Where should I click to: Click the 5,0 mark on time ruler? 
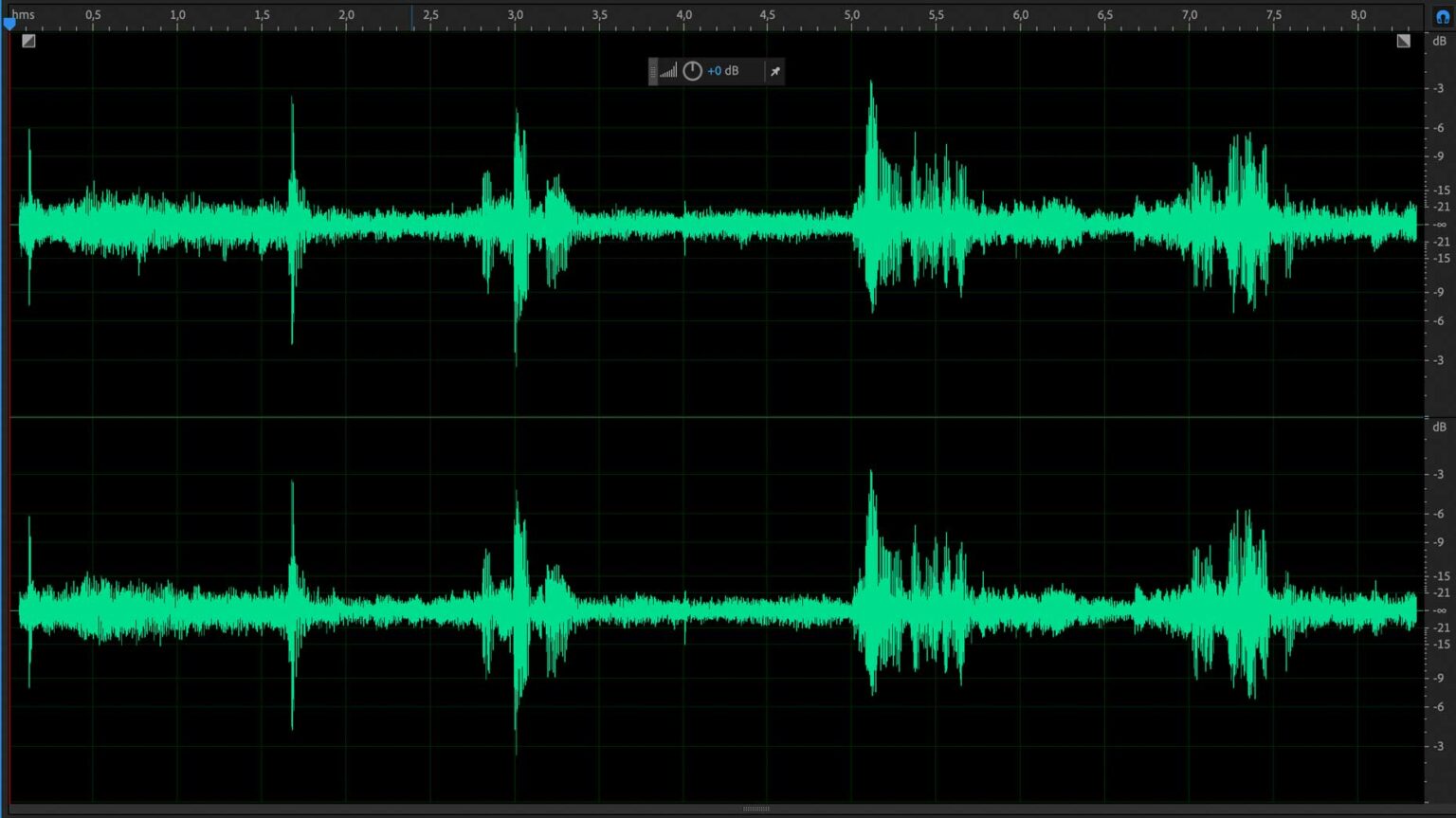pos(852,15)
